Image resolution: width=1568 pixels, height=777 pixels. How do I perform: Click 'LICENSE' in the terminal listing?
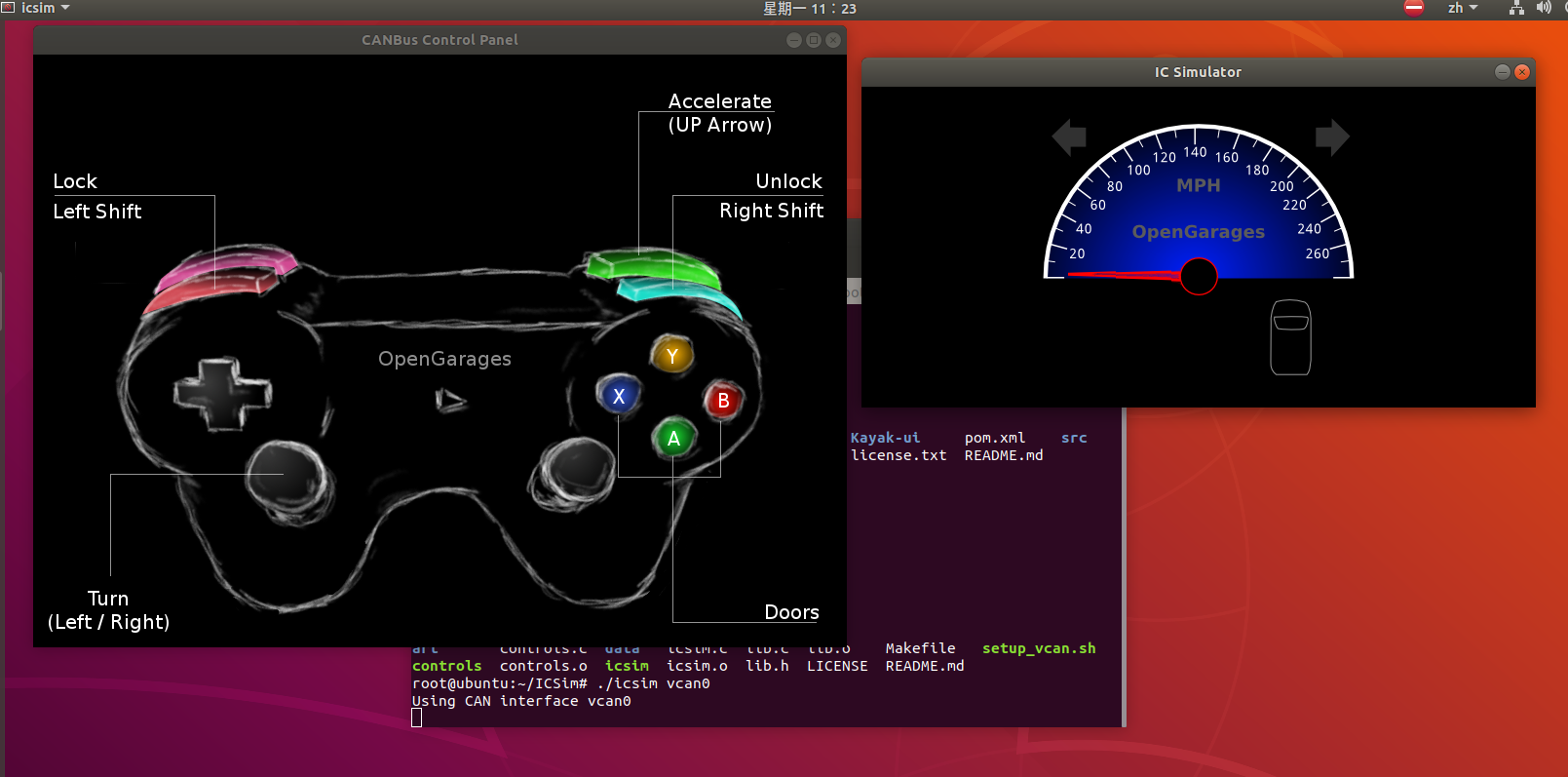(837, 666)
